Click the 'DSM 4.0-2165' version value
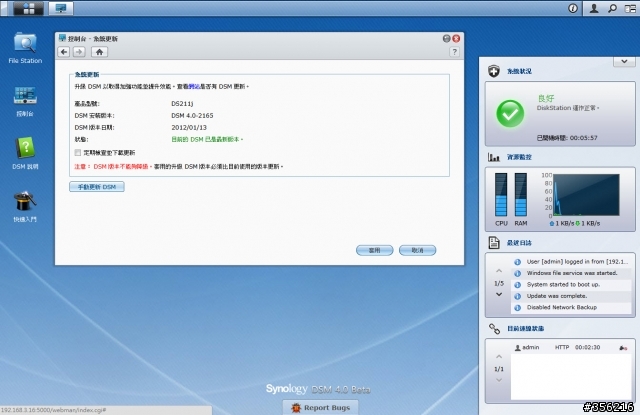Viewport: 640px width, 415px height. (x=192, y=115)
